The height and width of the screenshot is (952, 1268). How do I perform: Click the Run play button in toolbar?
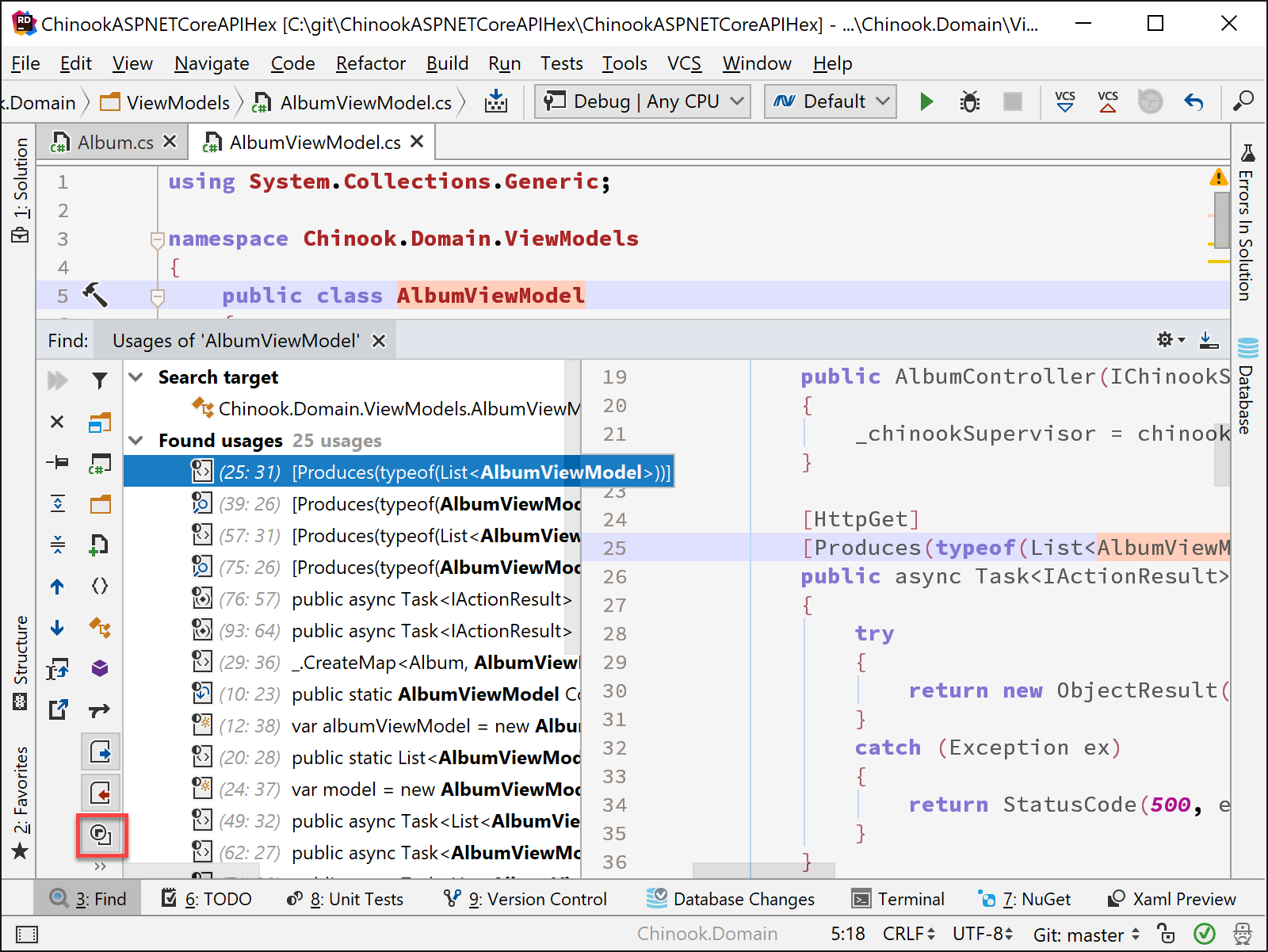pos(926,101)
